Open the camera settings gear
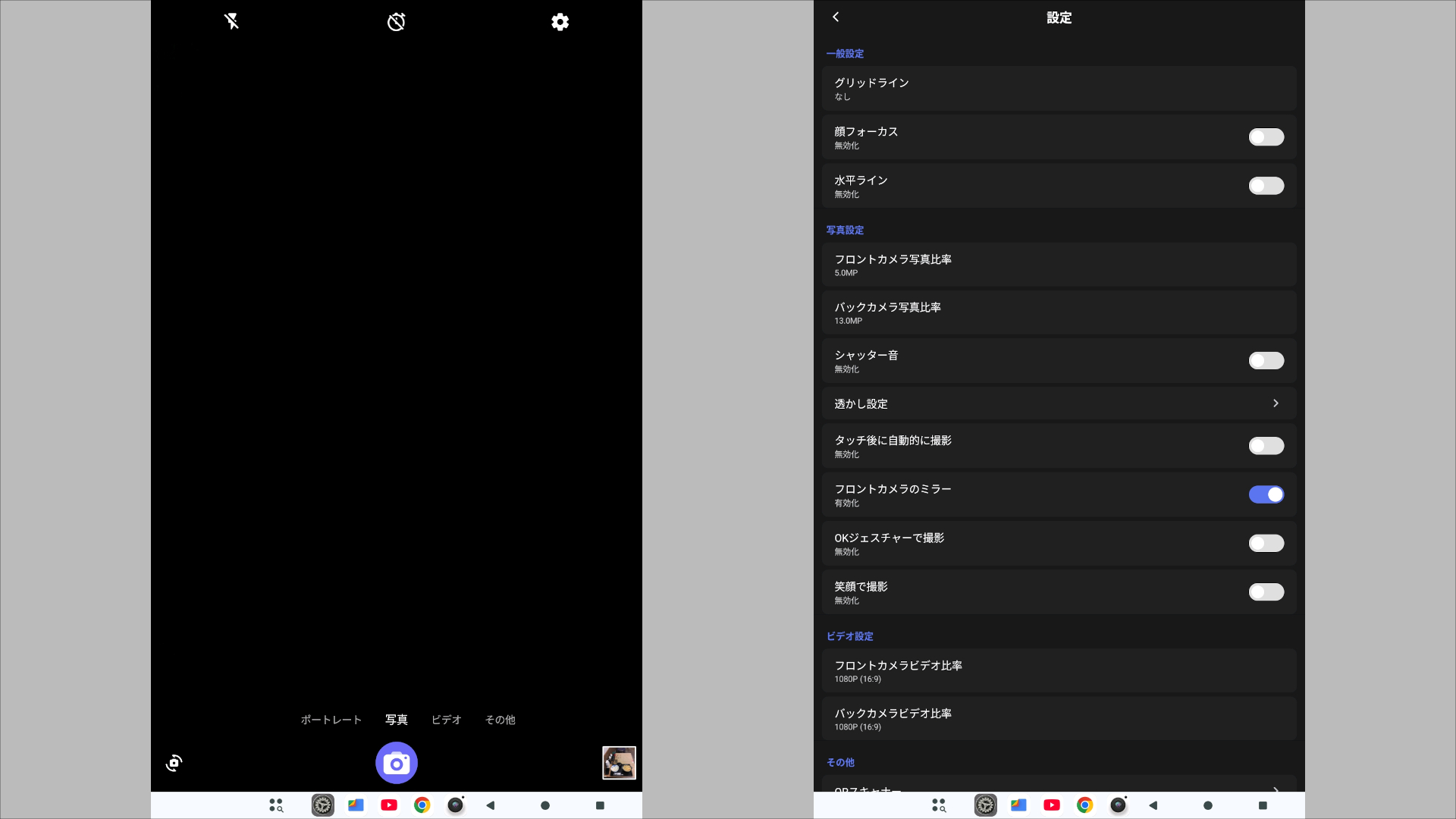The height and width of the screenshot is (819, 1456). 560,22
